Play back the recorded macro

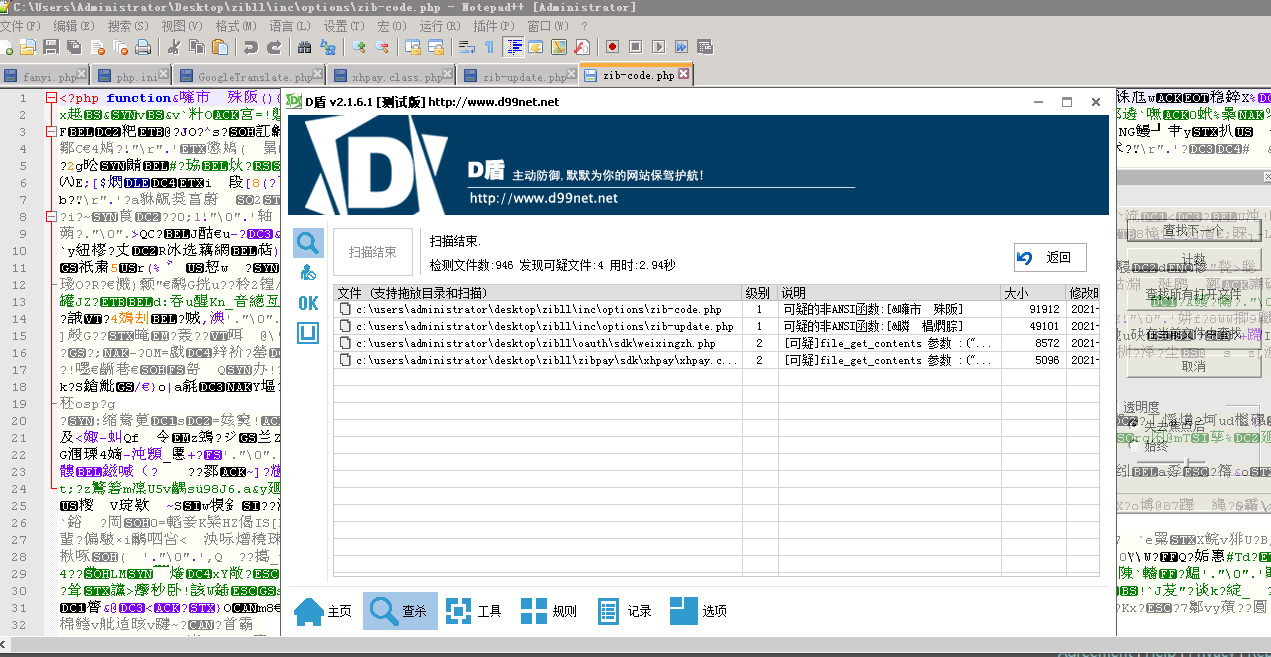(658, 47)
